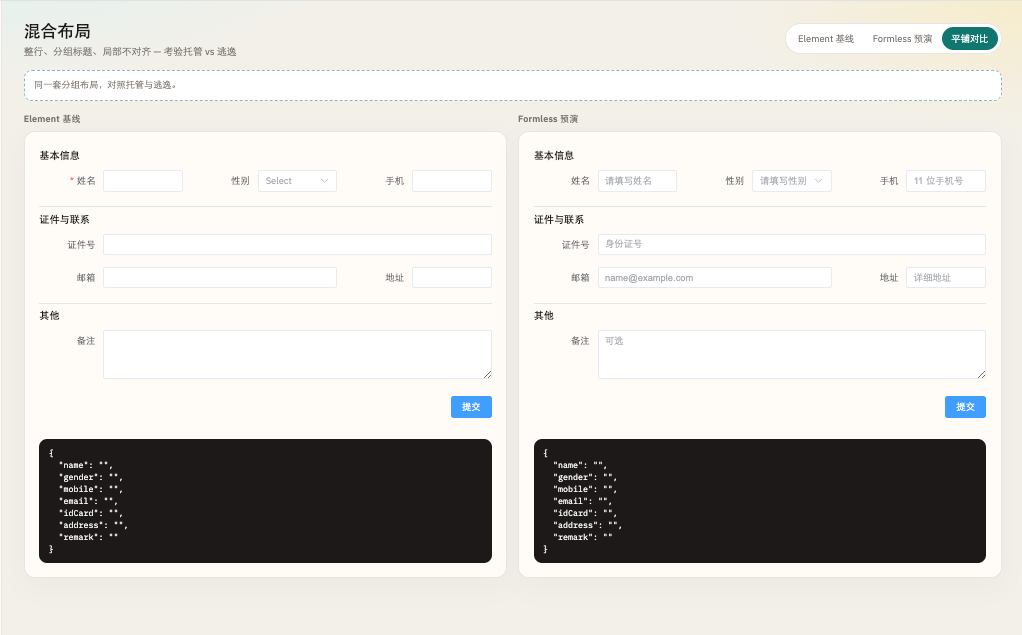Click the 其他 heading in Element panel
Viewport: 1022px width, 635px height.
click(x=50, y=316)
